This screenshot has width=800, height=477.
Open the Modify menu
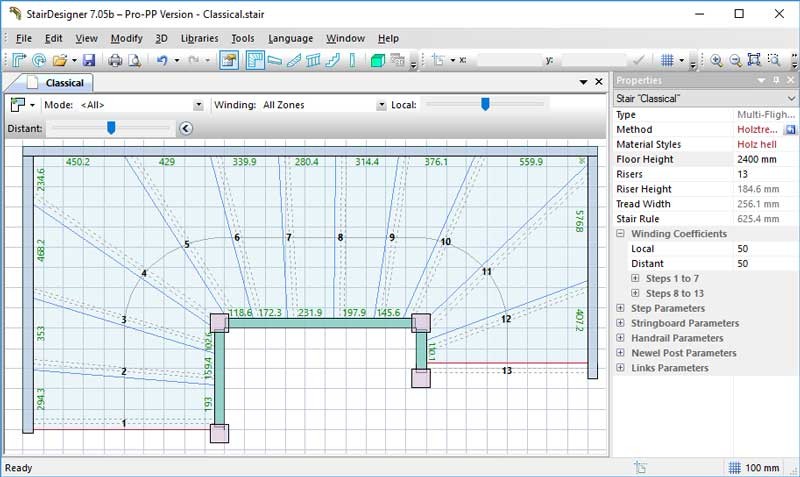coord(127,38)
